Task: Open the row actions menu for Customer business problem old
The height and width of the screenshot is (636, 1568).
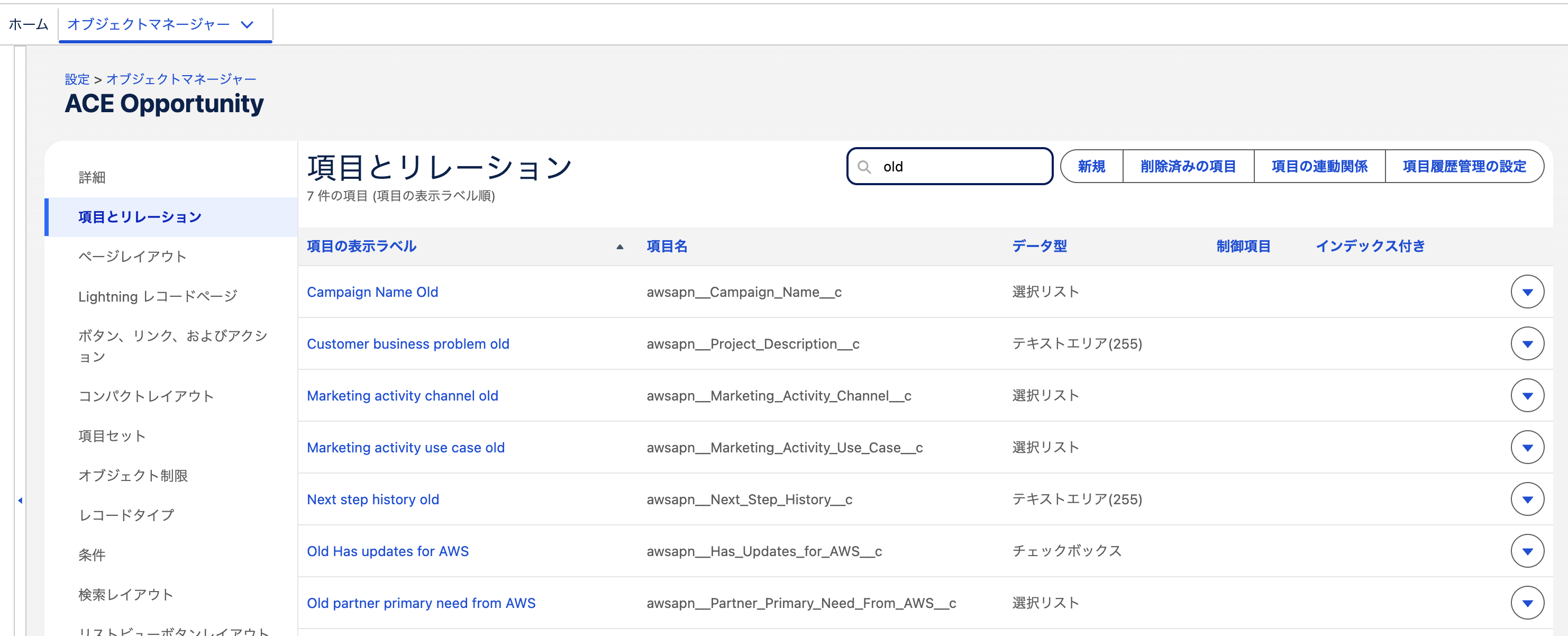Action: [x=1527, y=343]
